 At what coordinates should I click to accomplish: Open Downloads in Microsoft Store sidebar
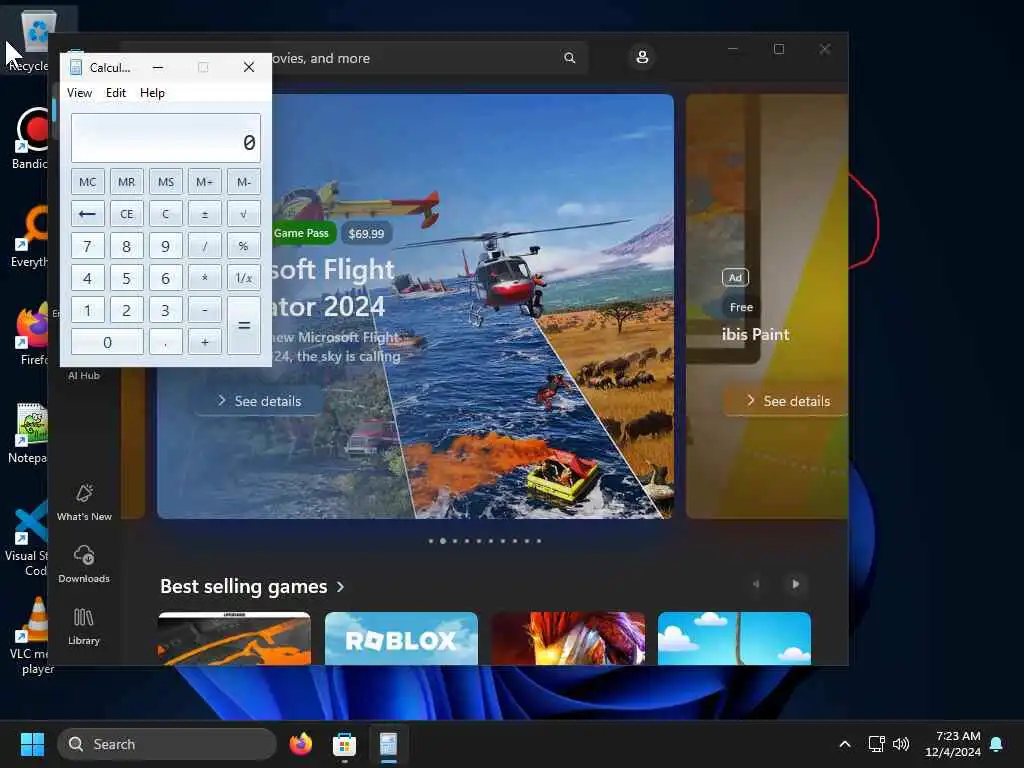tap(84, 564)
